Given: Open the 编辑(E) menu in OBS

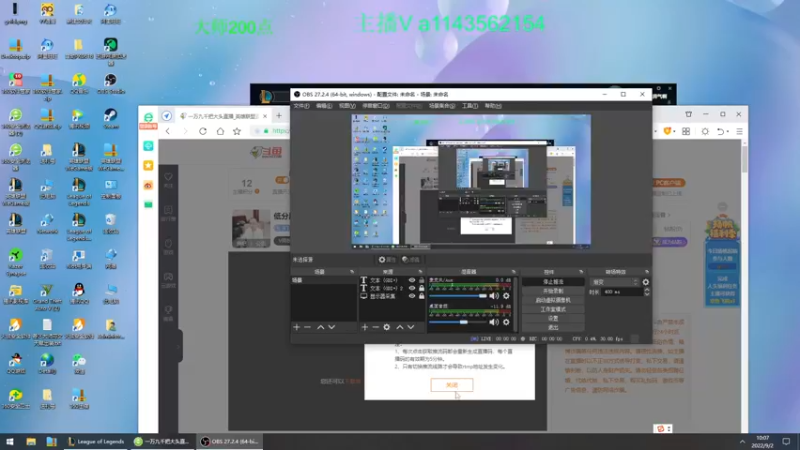Looking at the screenshot, I should click(x=324, y=106).
